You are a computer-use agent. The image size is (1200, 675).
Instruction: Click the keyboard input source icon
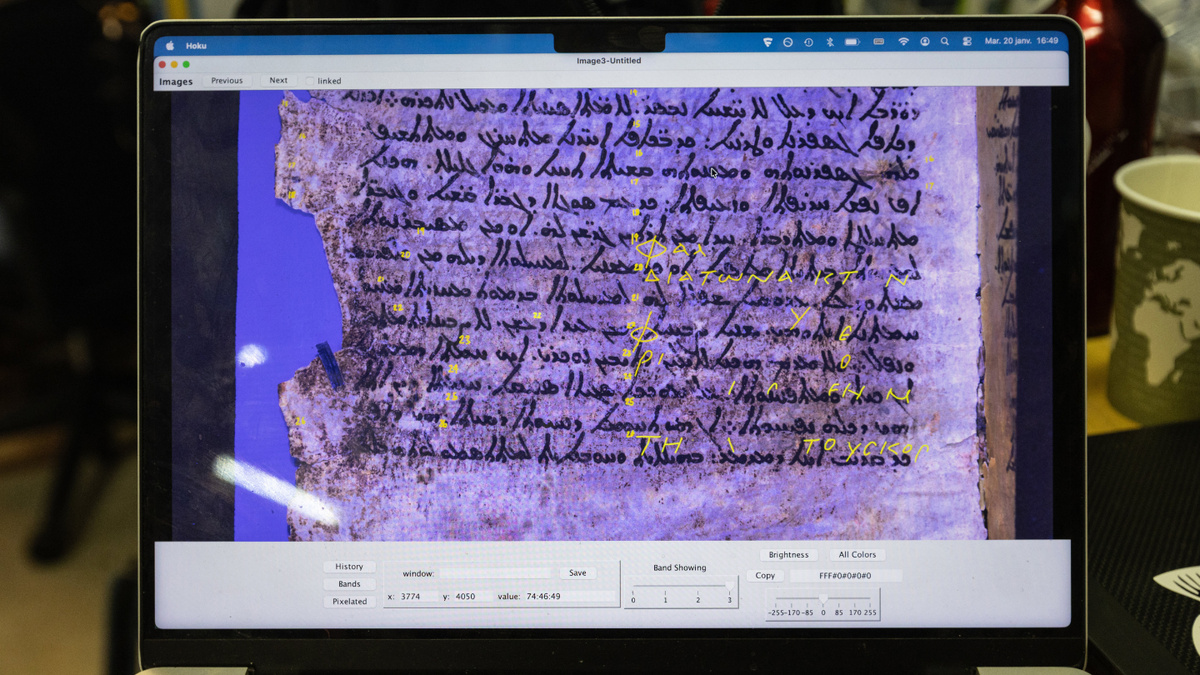click(x=879, y=42)
